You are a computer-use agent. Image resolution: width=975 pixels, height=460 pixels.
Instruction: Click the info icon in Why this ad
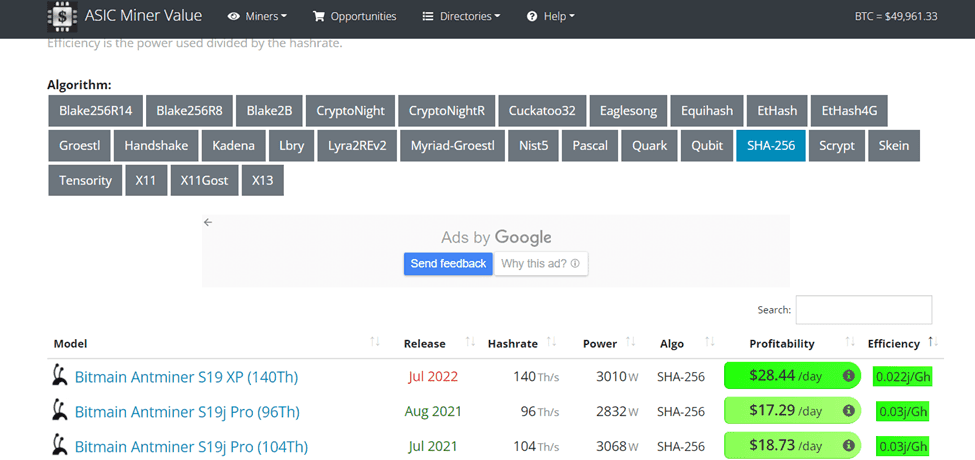pyautogui.click(x=575, y=264)
